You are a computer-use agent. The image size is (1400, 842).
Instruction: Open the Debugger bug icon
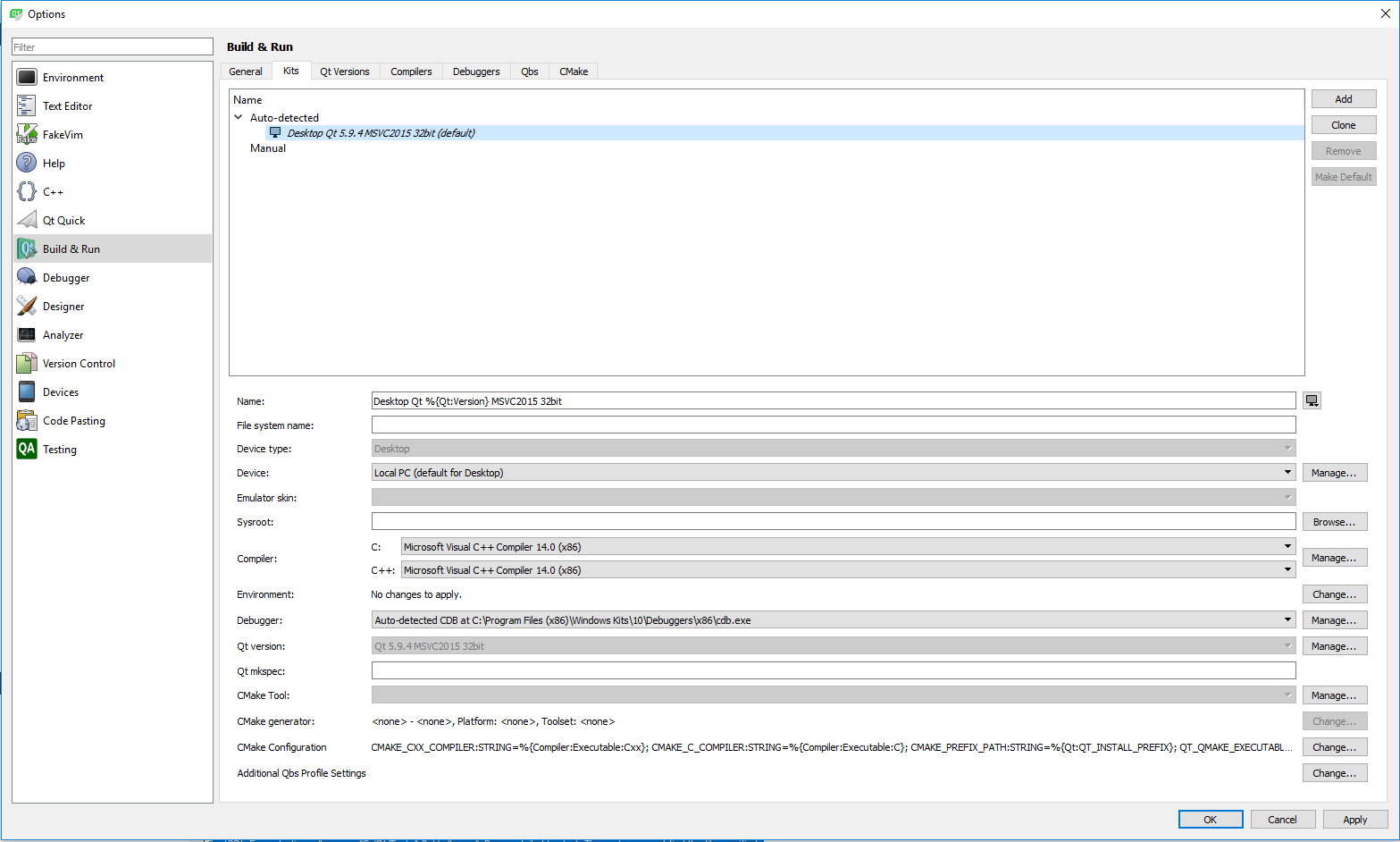[x=27, y=278]
